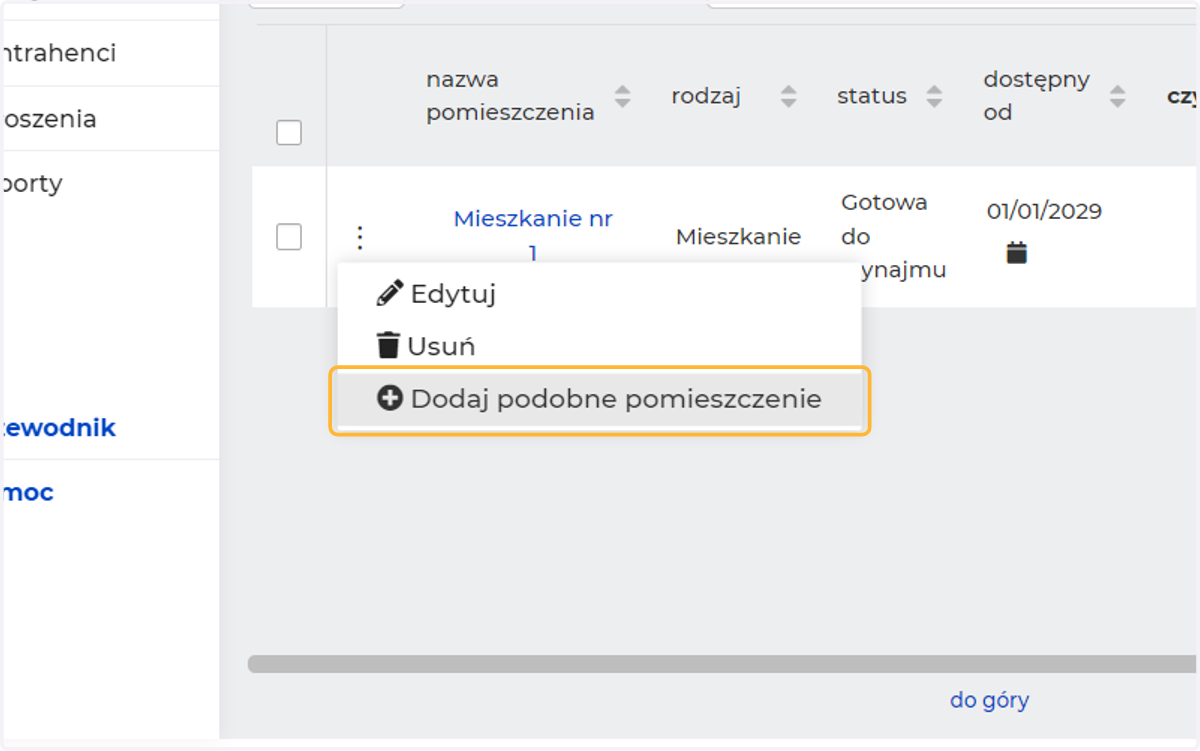Click the trash icon next to Usuń

388,346
